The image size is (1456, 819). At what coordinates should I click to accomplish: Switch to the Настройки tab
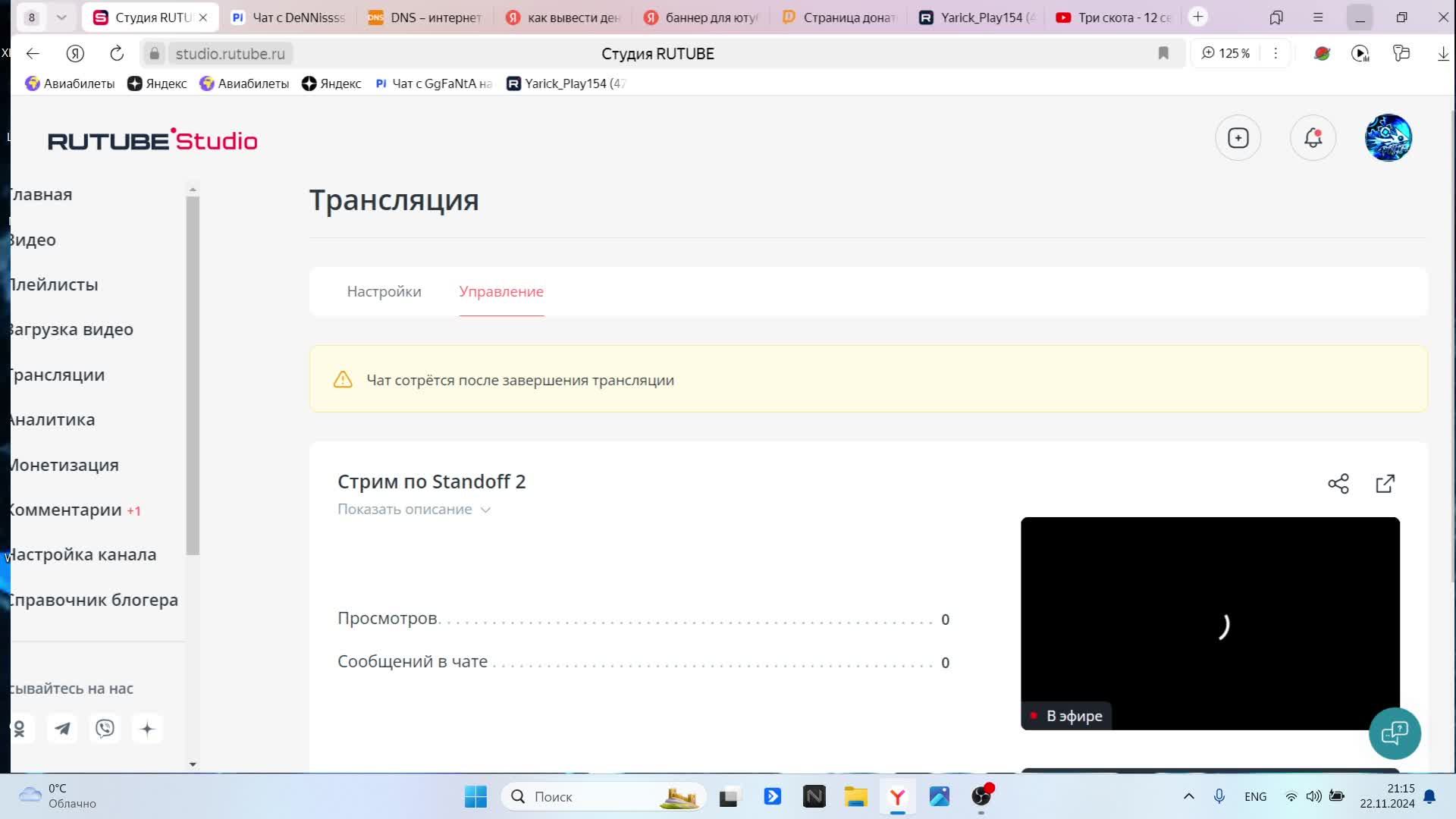pyautogui.click(x=384, y=291)
